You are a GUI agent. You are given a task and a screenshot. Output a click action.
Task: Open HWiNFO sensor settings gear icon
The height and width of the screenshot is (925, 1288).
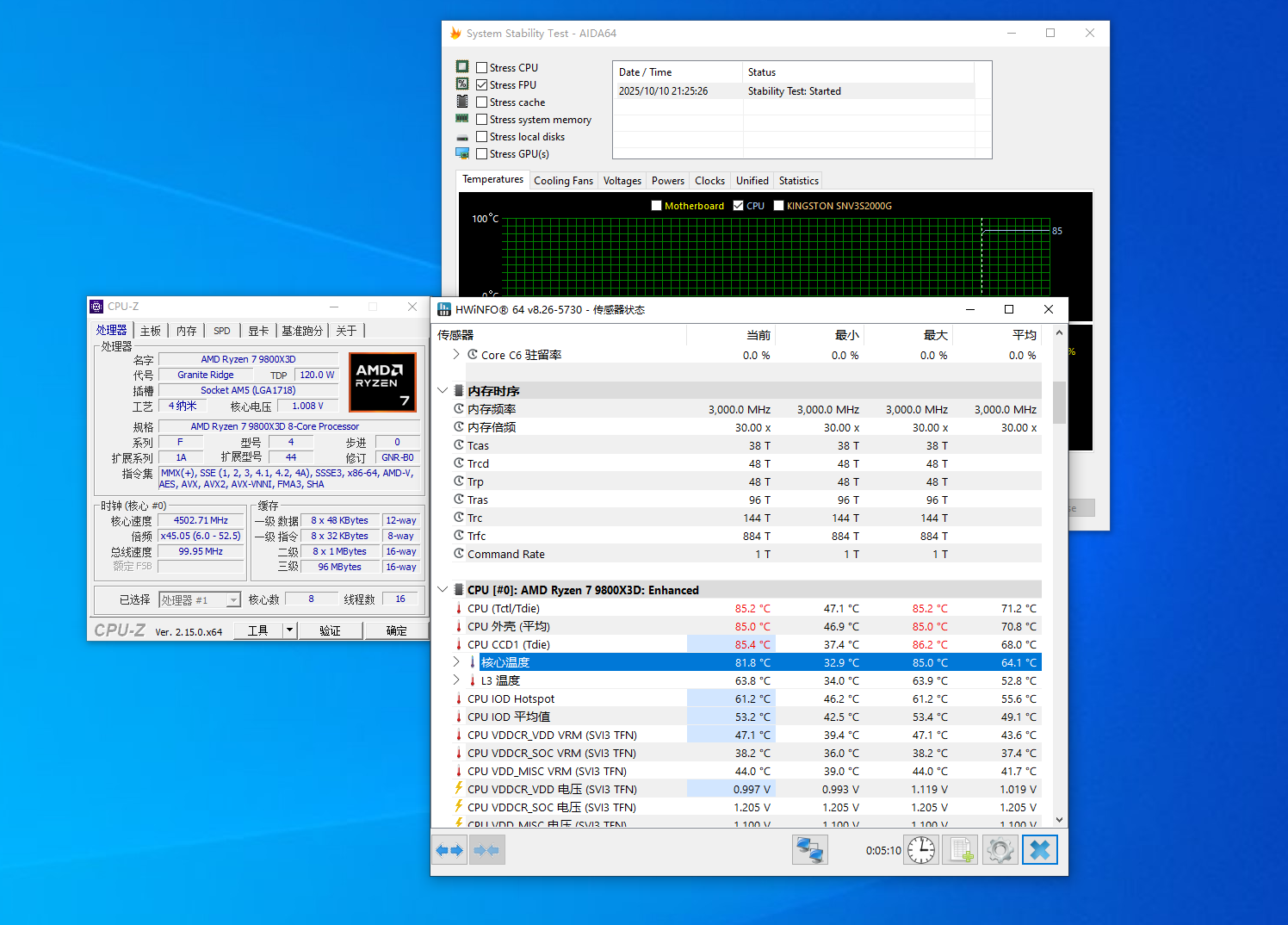click(1000, 850)
